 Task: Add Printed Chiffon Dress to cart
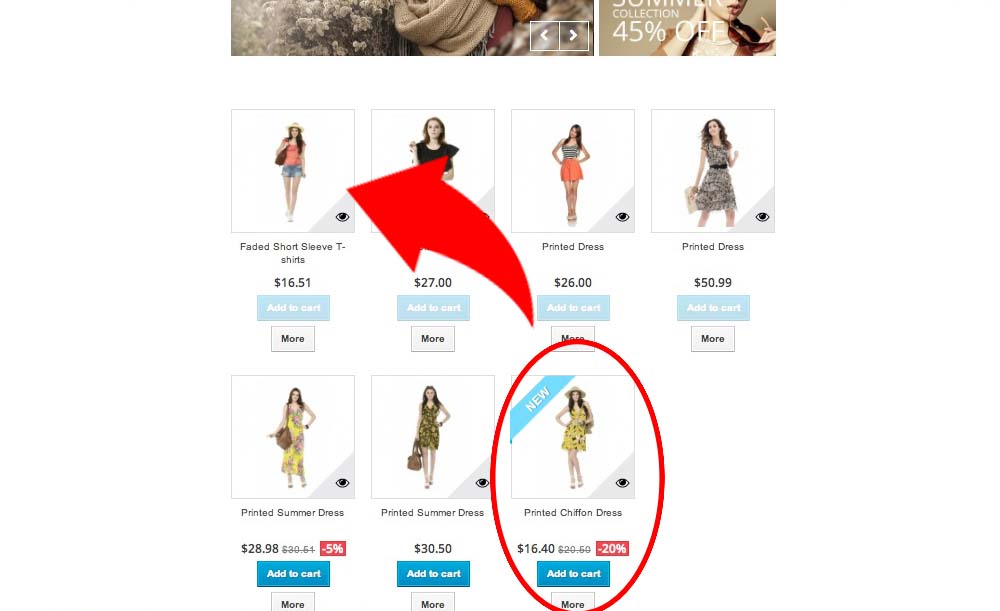pyautogui.click(x=573, y=574)
